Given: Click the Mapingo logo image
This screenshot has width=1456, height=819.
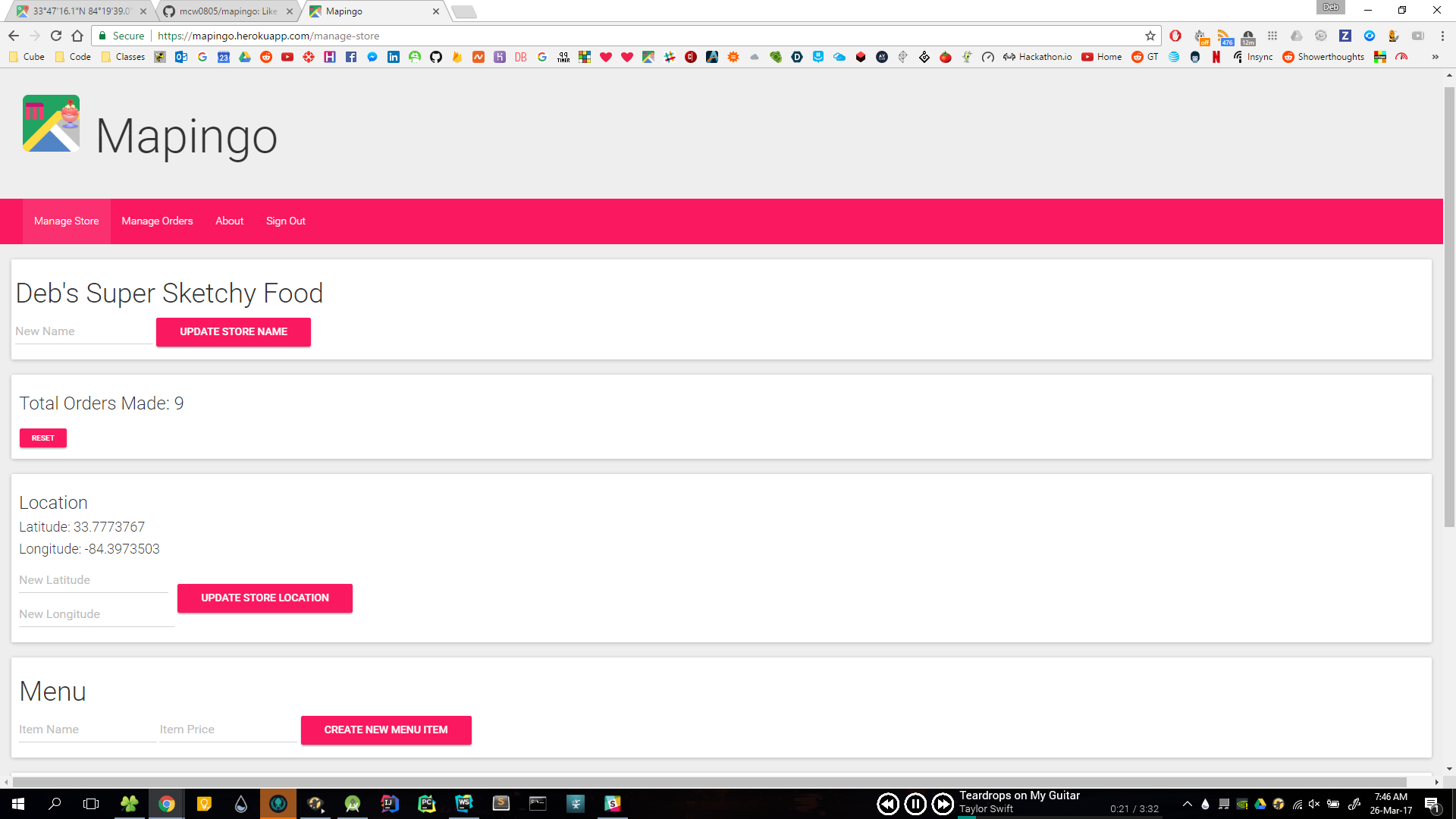Looking at the screenshot, I should (x=51, y=124).
